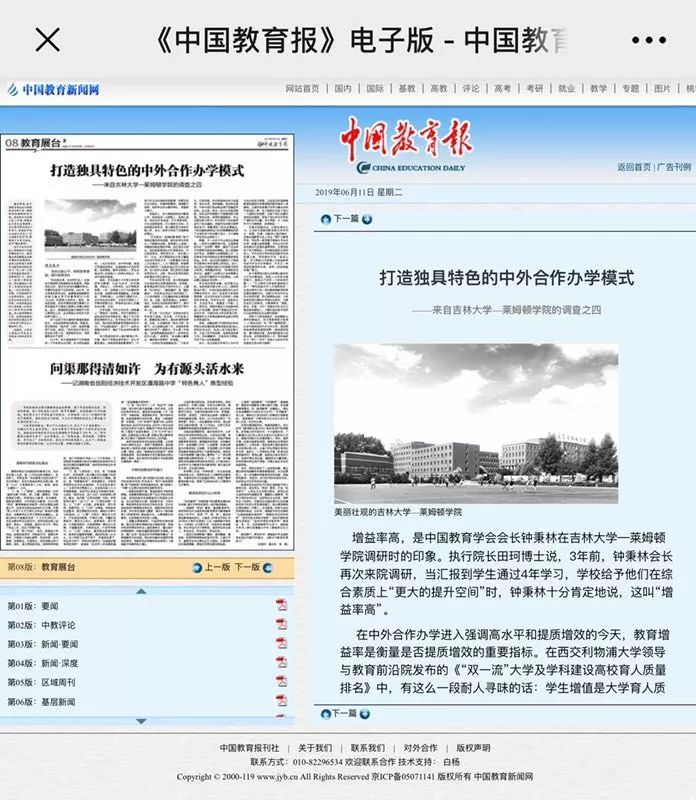696x800 pixels.
Task: Close the page with the X icon
Action: [x=47, y=39]
